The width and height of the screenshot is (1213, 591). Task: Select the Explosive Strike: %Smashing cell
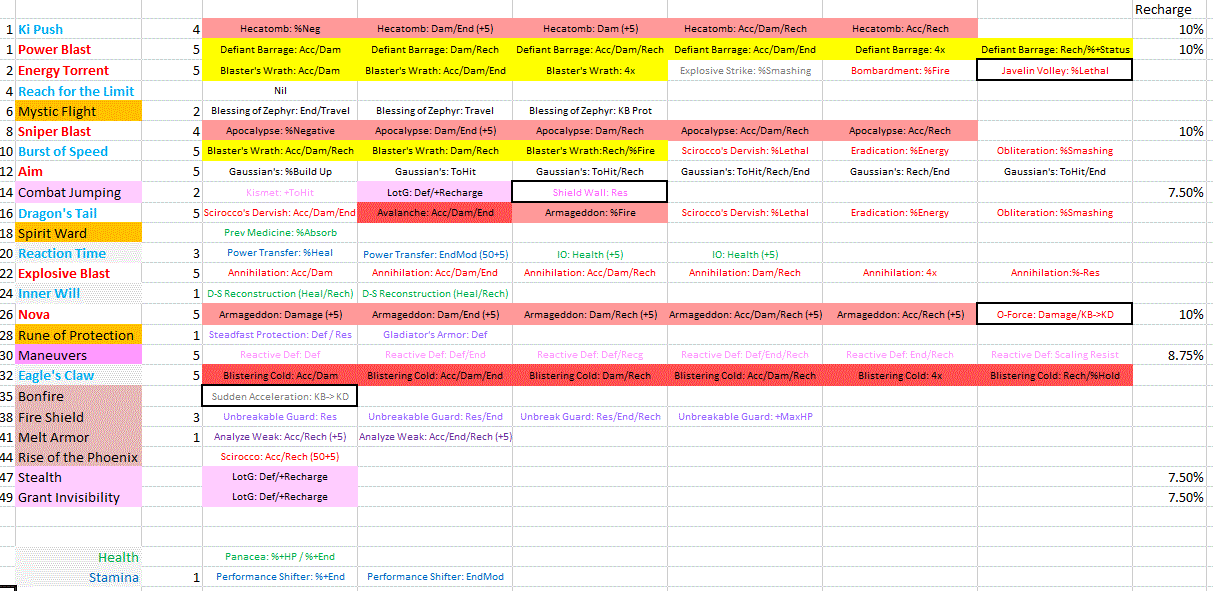click(745, 70)
